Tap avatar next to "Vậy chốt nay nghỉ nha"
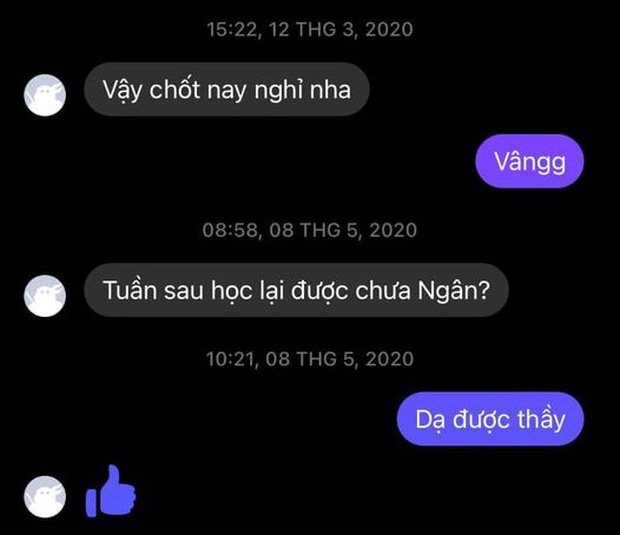Screen dimensions: 620x535 pyautogui.click(x=45, y=95)
